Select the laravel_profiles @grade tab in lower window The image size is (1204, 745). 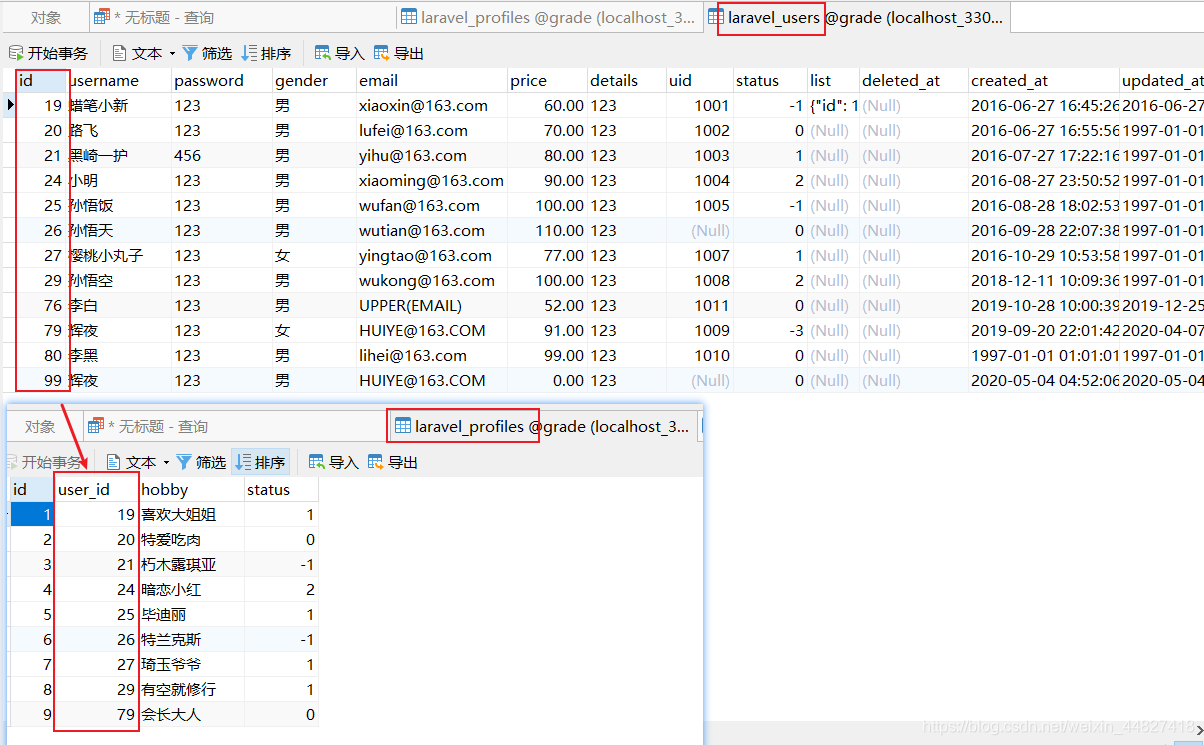[x=541, y=426]
